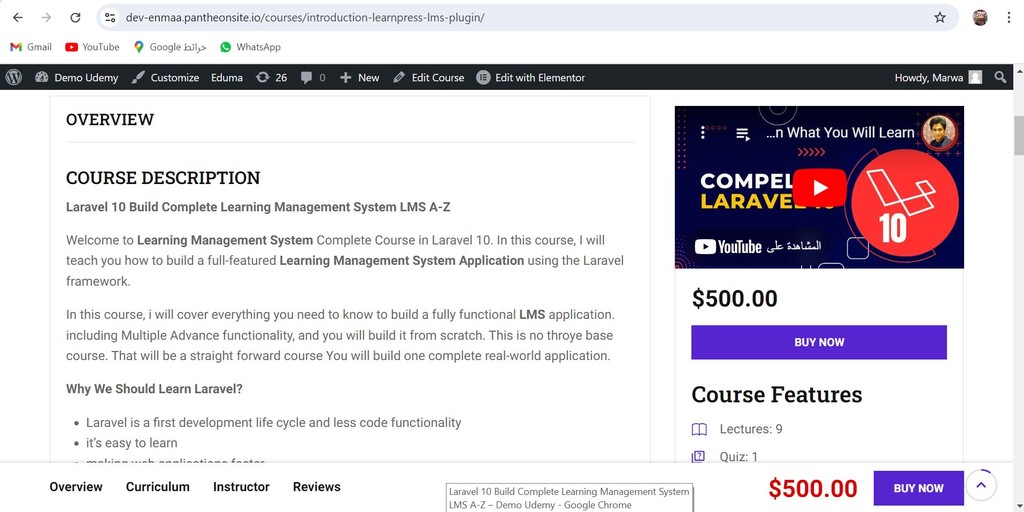Click the $500.00 price in the sidebar

coord(735,298)
